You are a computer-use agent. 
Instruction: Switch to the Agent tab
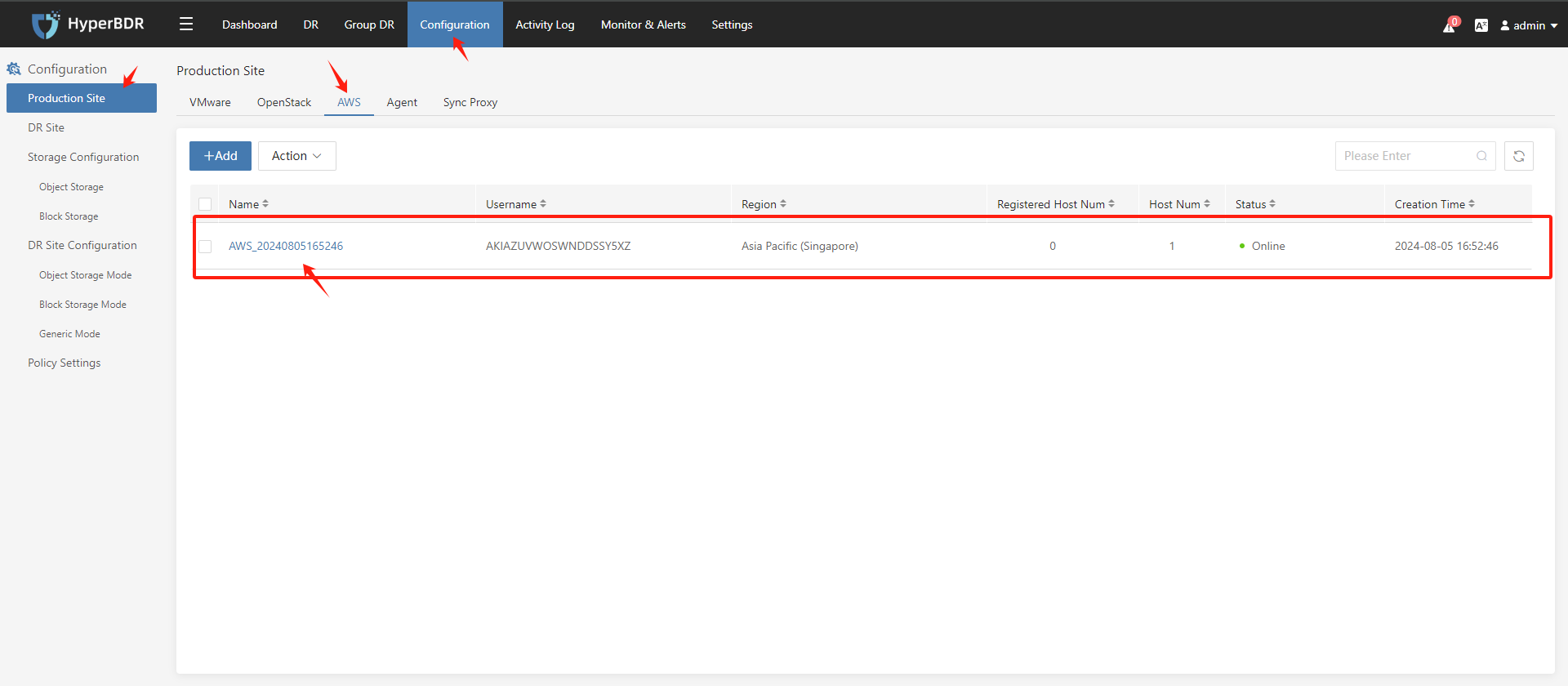tap(402, 102)
